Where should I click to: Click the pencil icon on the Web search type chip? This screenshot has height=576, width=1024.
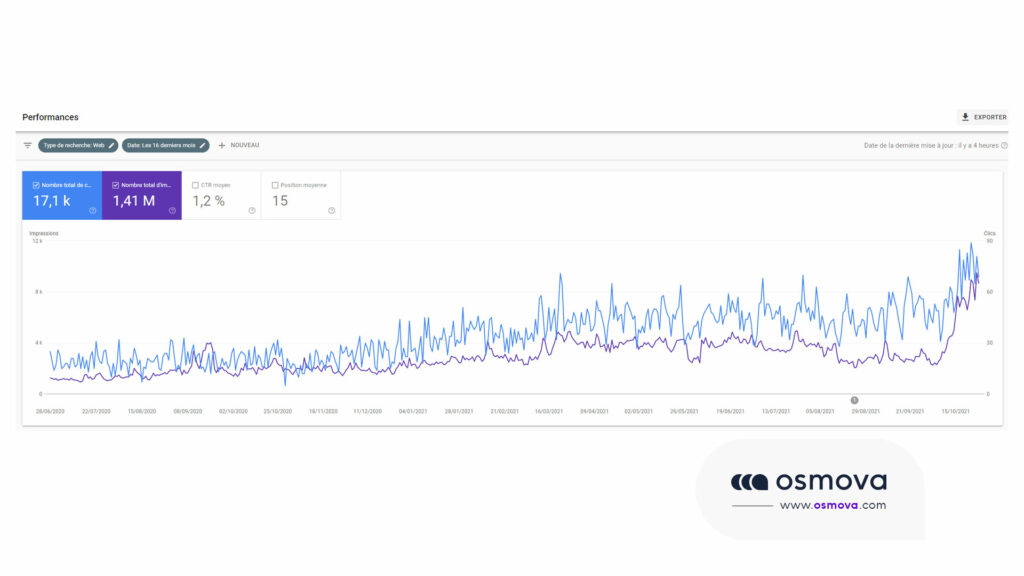tap(111, 145)
